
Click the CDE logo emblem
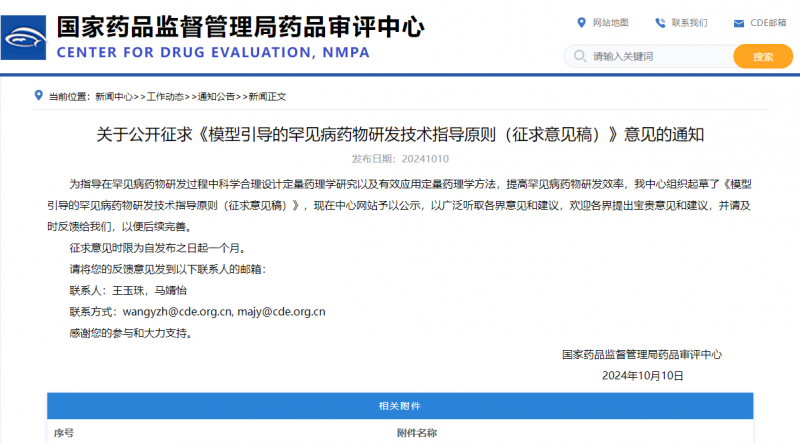26,39
